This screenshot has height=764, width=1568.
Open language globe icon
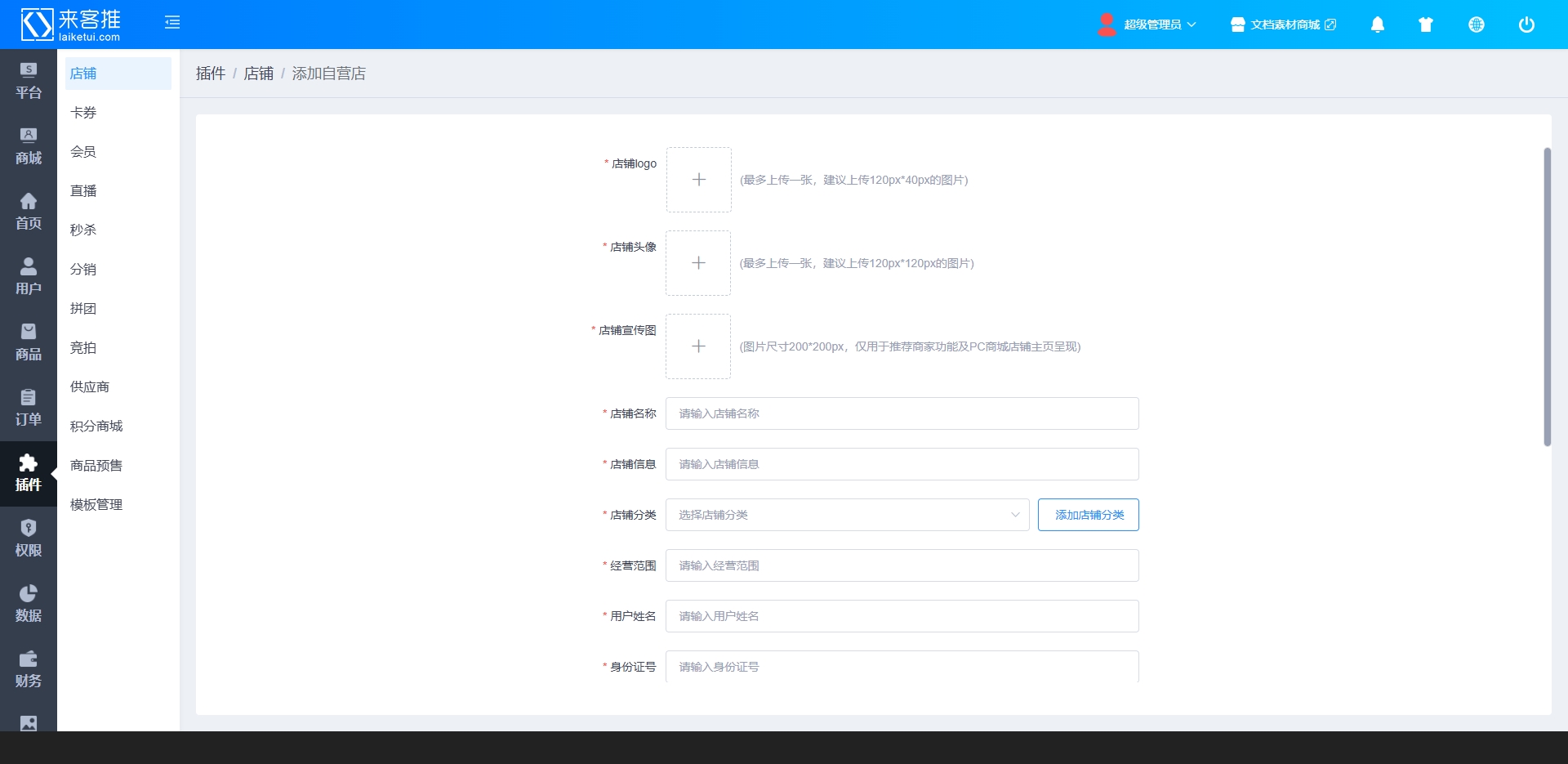[x=1476, y=25]
